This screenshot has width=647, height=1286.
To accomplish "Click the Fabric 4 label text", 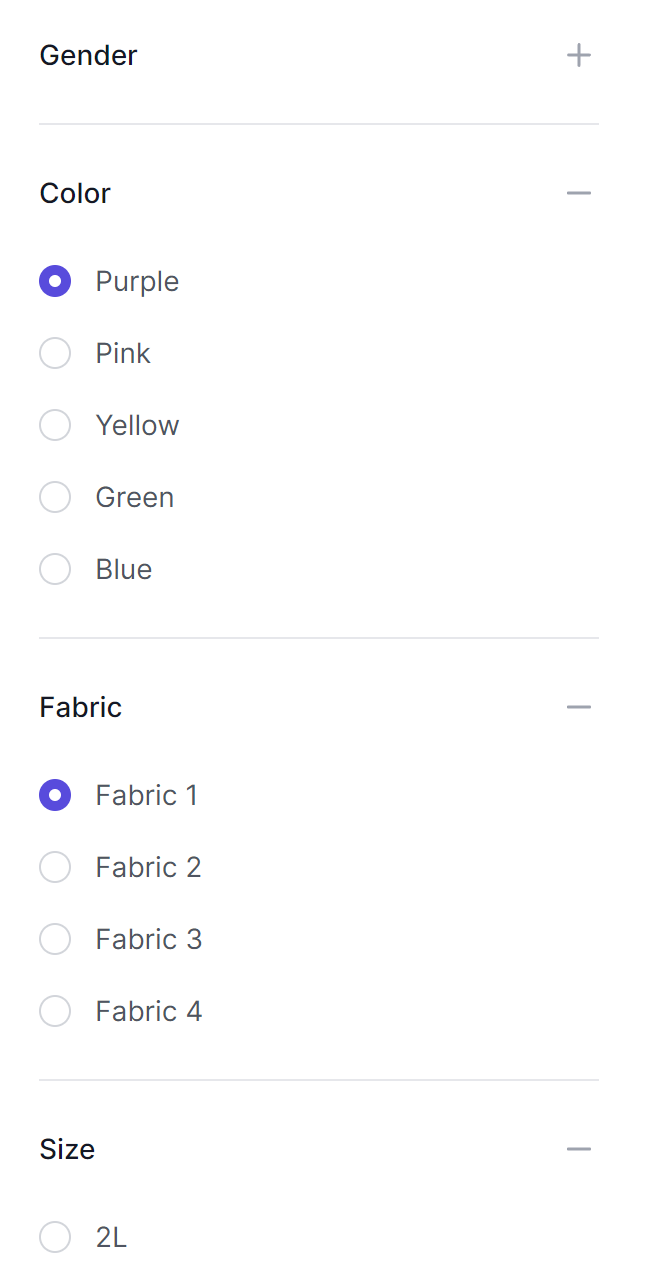I will (x=148, y=1012).
